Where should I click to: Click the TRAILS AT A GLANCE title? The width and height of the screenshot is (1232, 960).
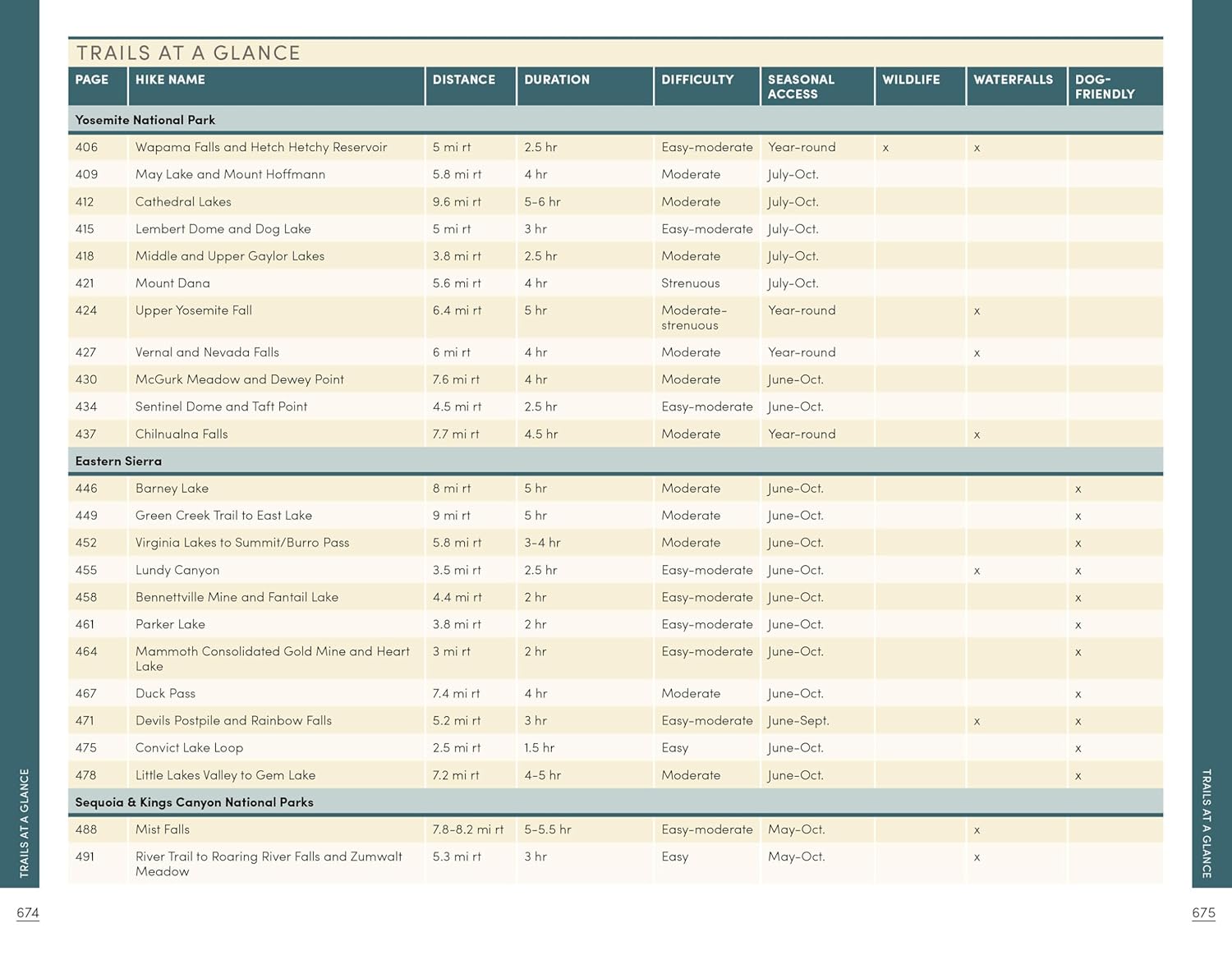coord(189,53)
